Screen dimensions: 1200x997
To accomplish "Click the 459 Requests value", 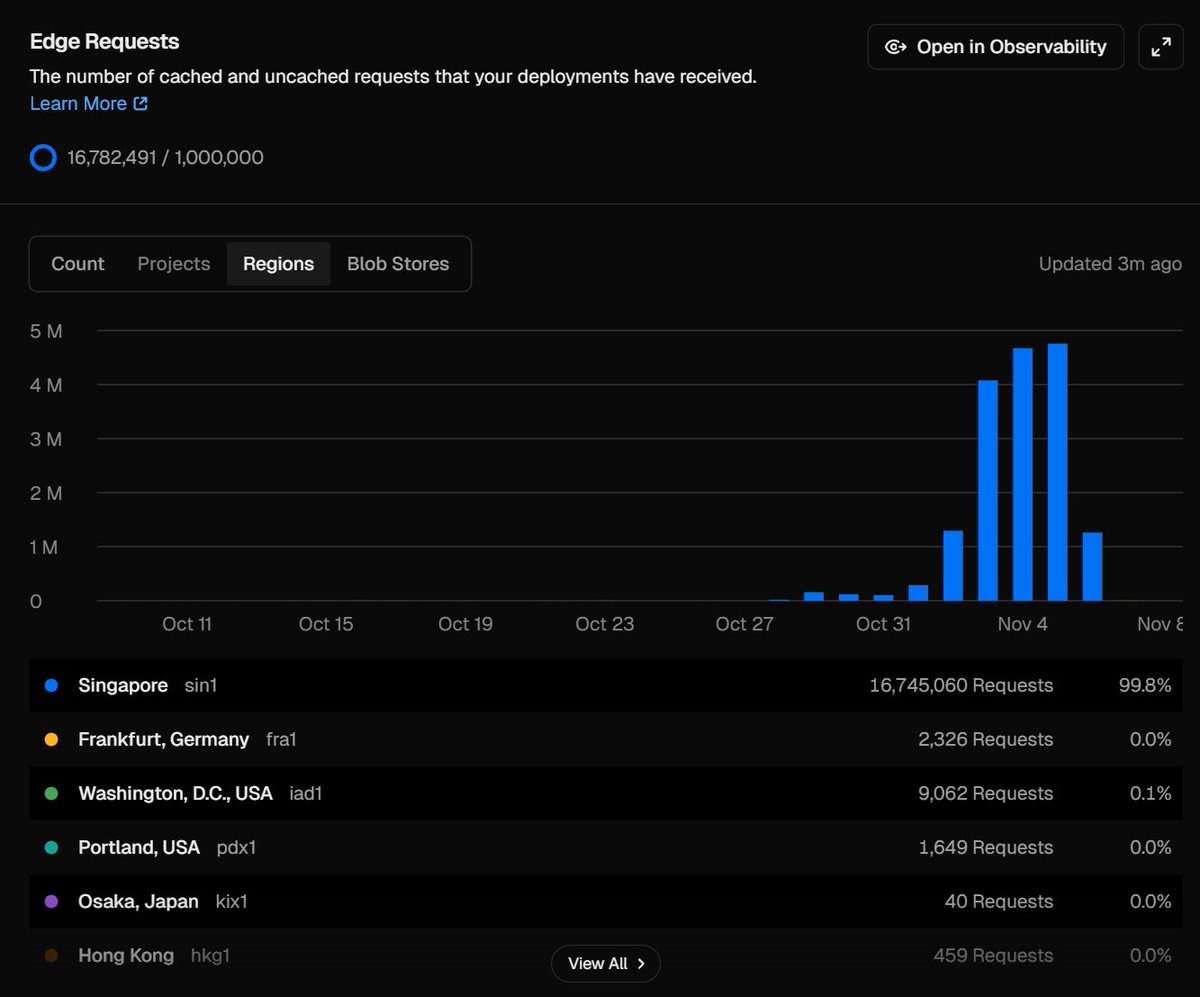I will click(x=993, y=956).
